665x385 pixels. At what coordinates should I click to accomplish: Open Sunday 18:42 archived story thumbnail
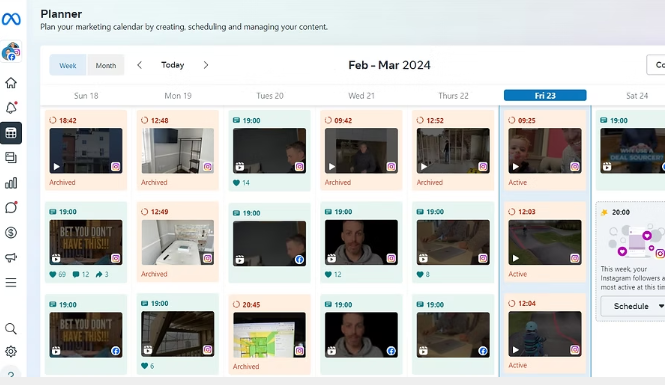[x=86, y=151]
